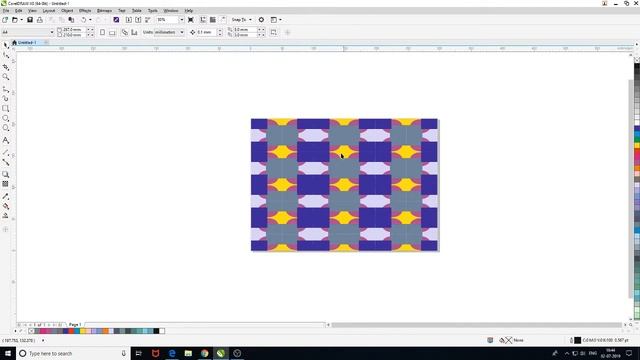This screenshot has height=360, width=640.
Task: Select the Artistic Media tool
Action: pos(6,98)
